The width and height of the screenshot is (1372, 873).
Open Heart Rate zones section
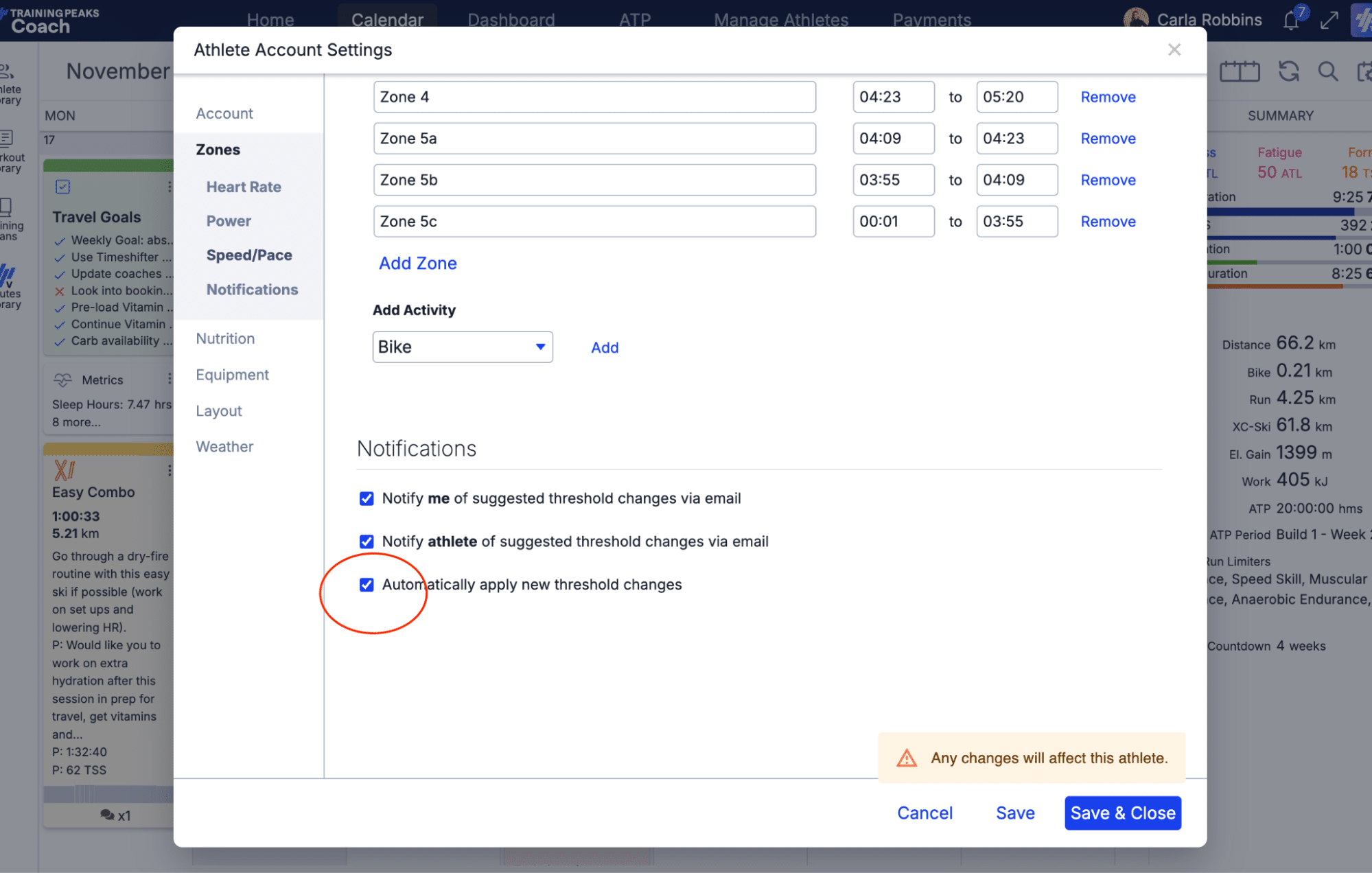tap(244, 187)
